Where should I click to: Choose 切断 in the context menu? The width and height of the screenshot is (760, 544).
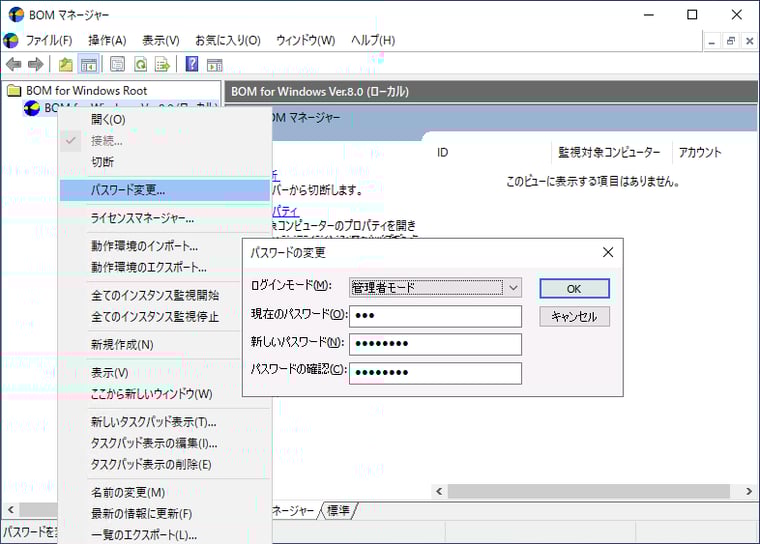(x=165, y=162)
